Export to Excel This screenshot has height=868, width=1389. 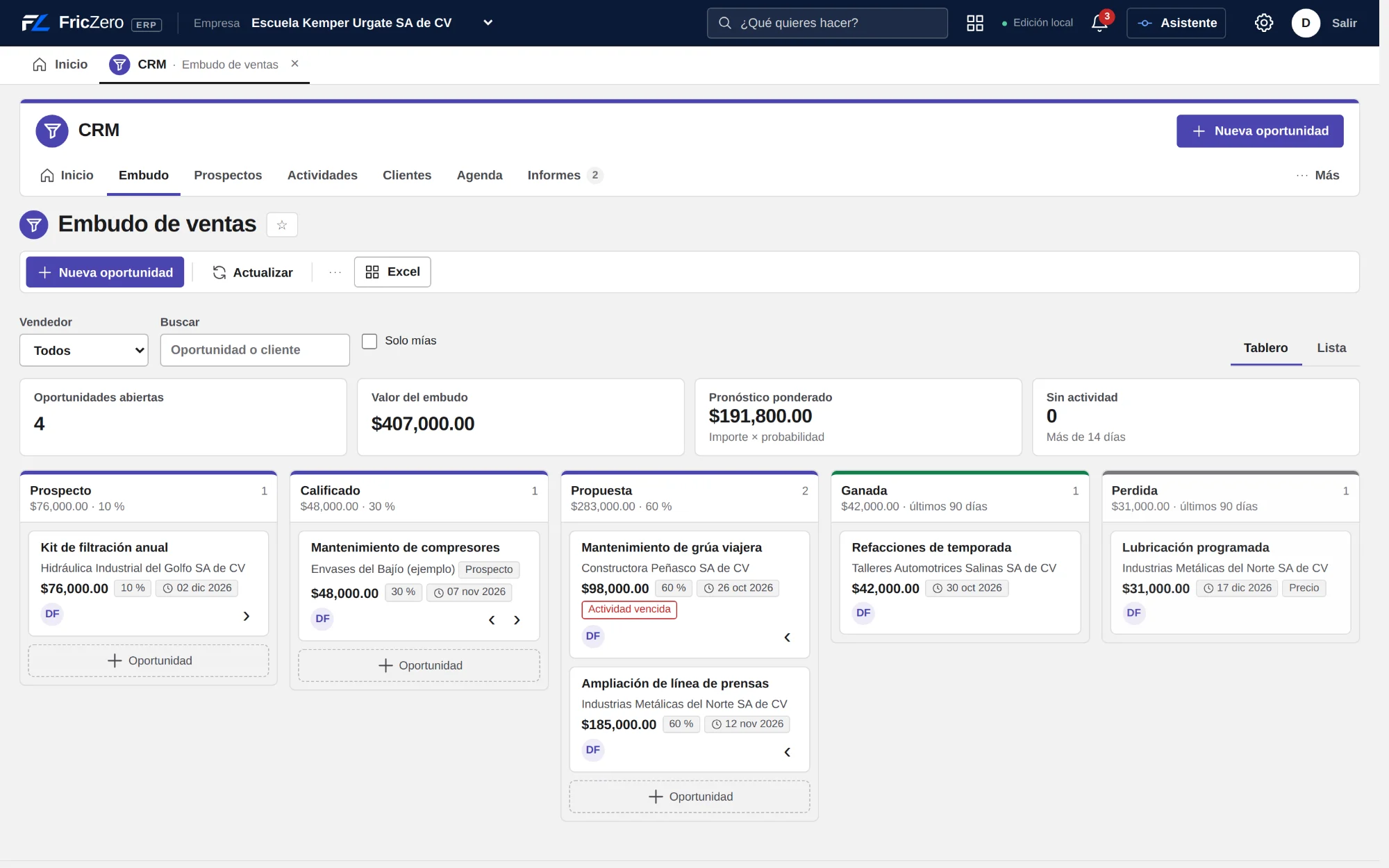[x=392, y=272]
